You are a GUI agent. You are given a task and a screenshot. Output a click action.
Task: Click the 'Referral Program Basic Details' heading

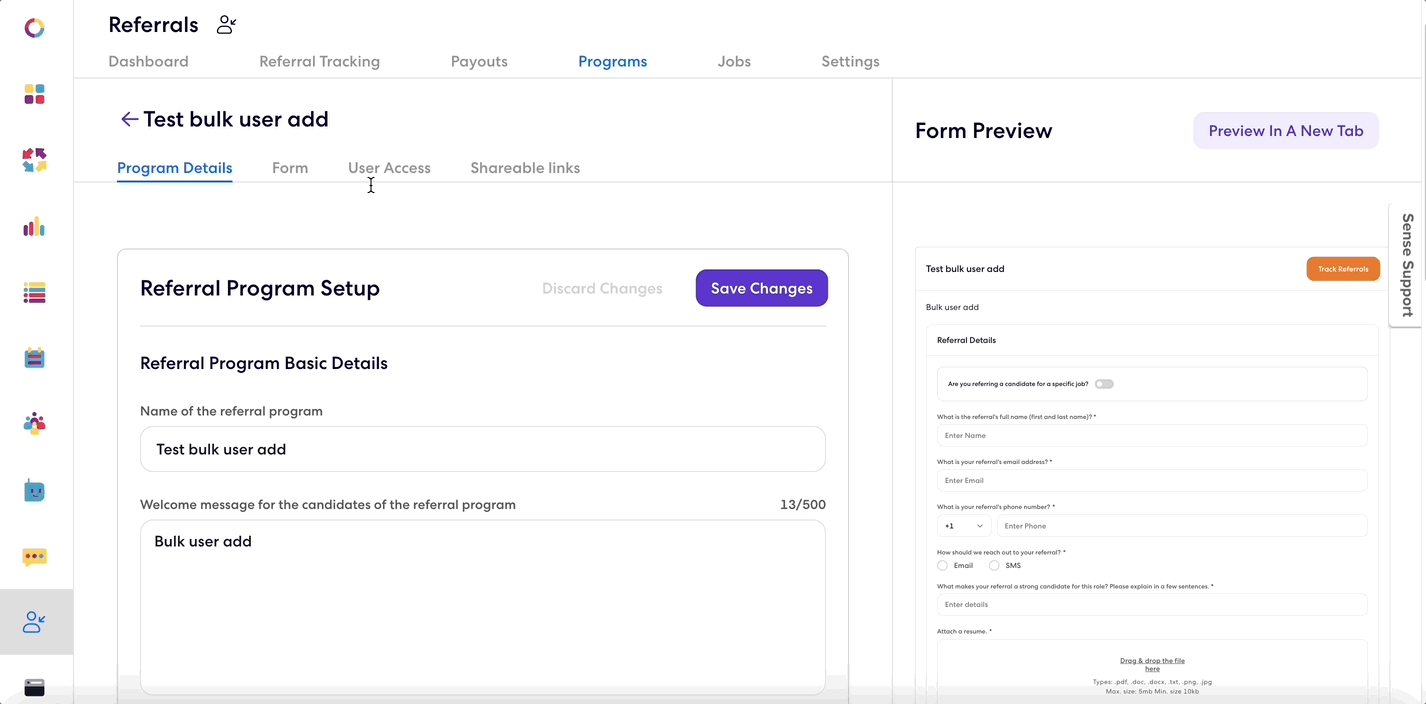[264, 363]
